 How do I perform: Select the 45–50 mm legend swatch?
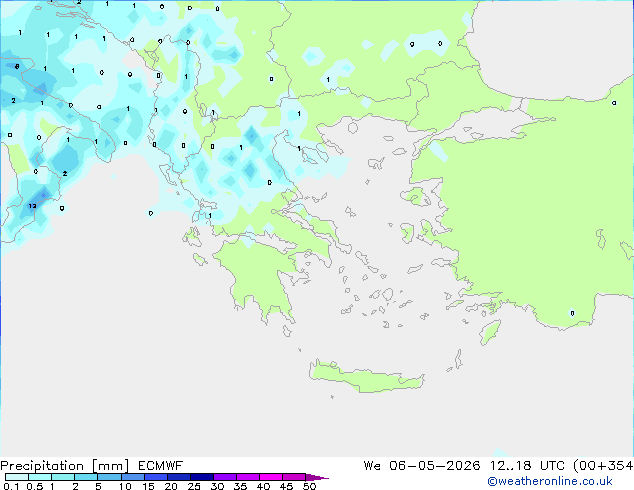click(294, 477)
